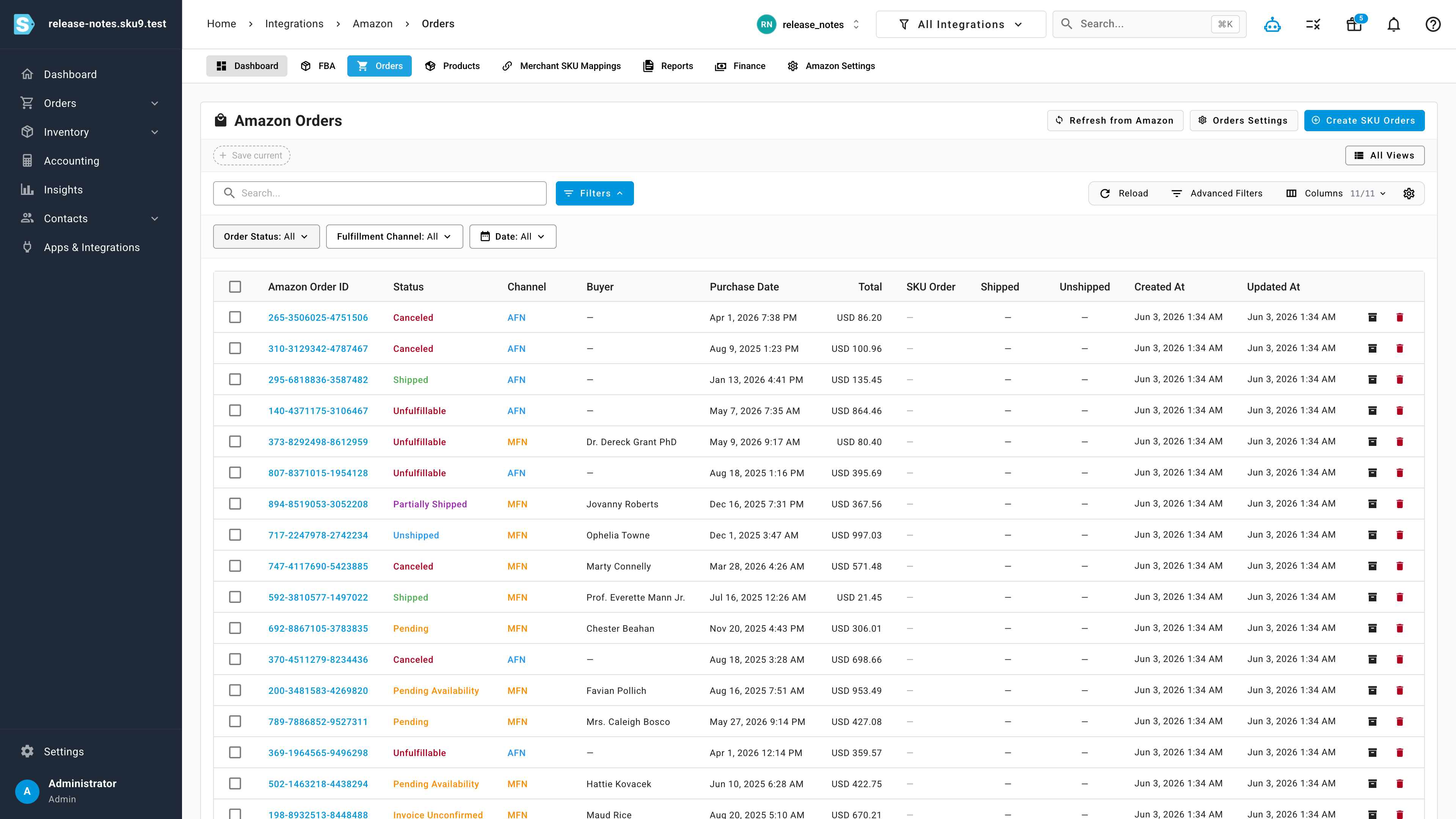1456x819 pixels.
Task: Click Create SKU Orders button
Action: click(x=1364, y=121)
